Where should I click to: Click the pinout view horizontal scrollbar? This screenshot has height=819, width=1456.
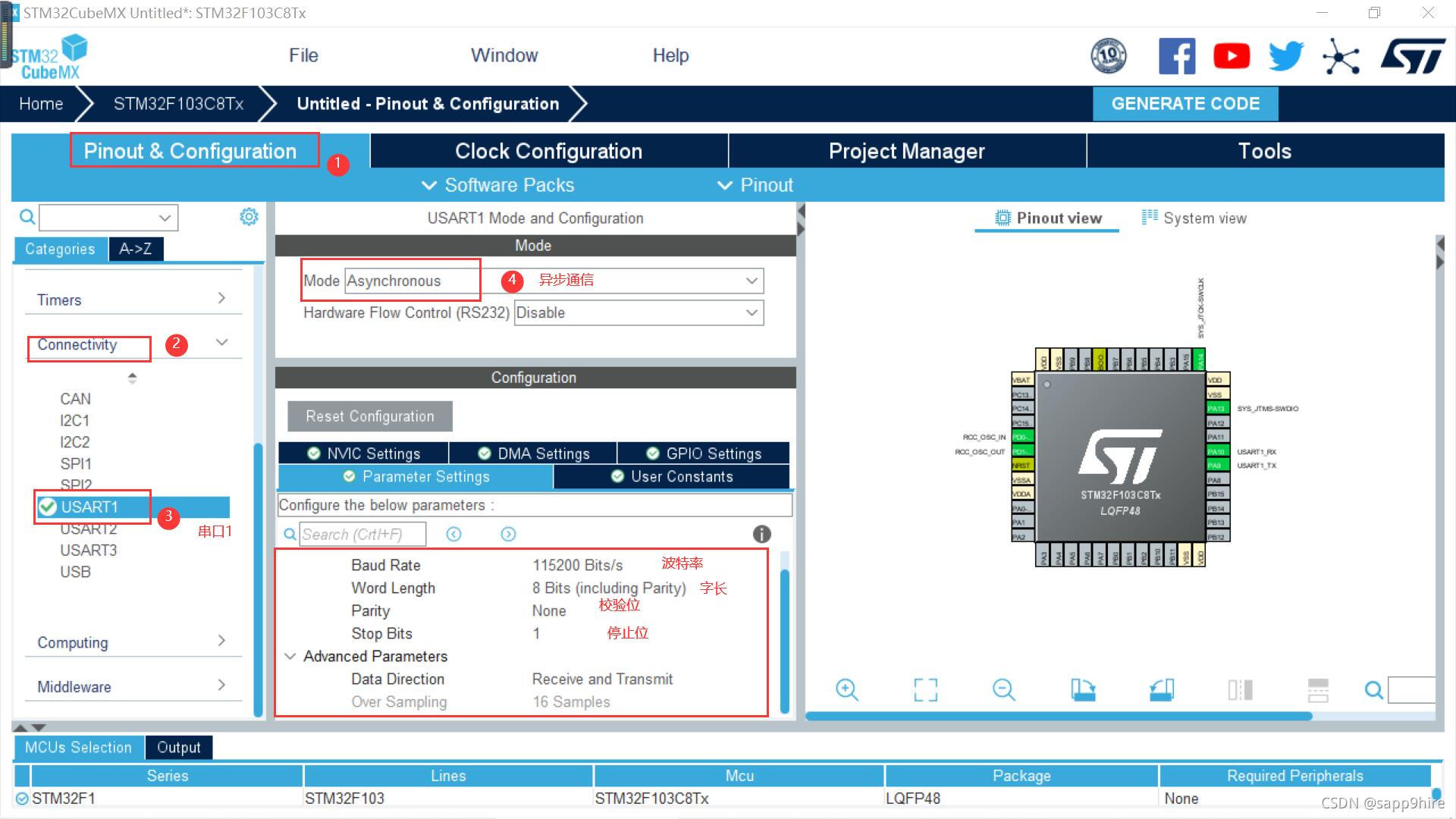point(1059,716)
